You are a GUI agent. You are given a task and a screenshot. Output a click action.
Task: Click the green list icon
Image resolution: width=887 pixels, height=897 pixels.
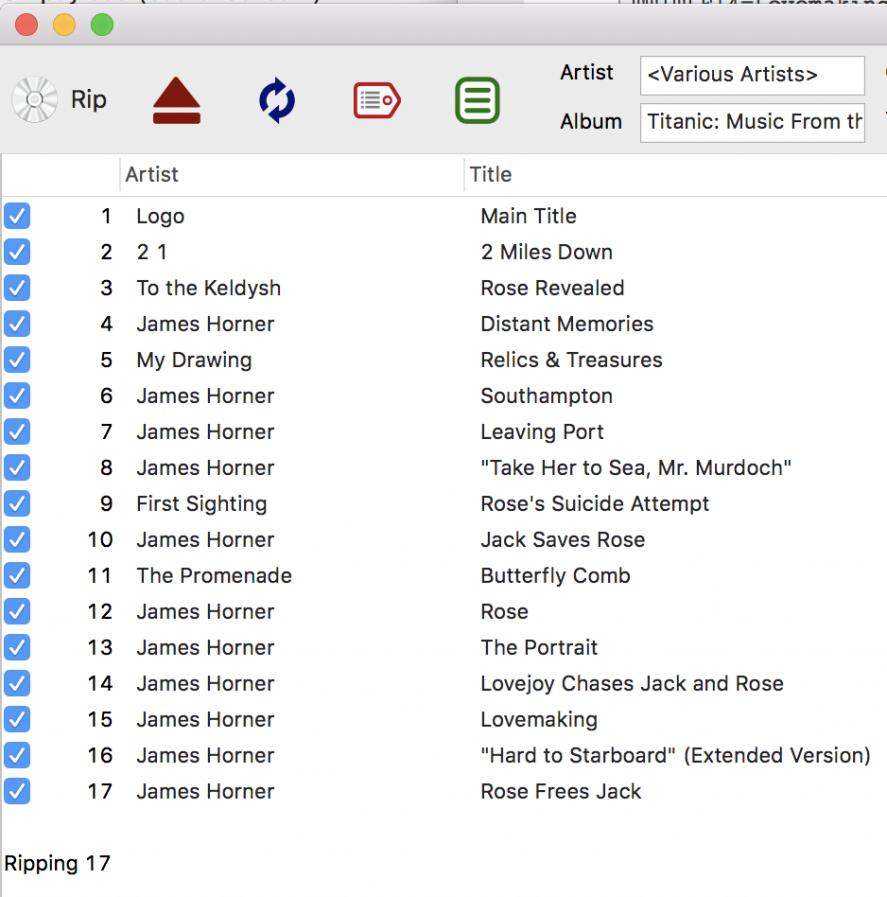[477, 101]
